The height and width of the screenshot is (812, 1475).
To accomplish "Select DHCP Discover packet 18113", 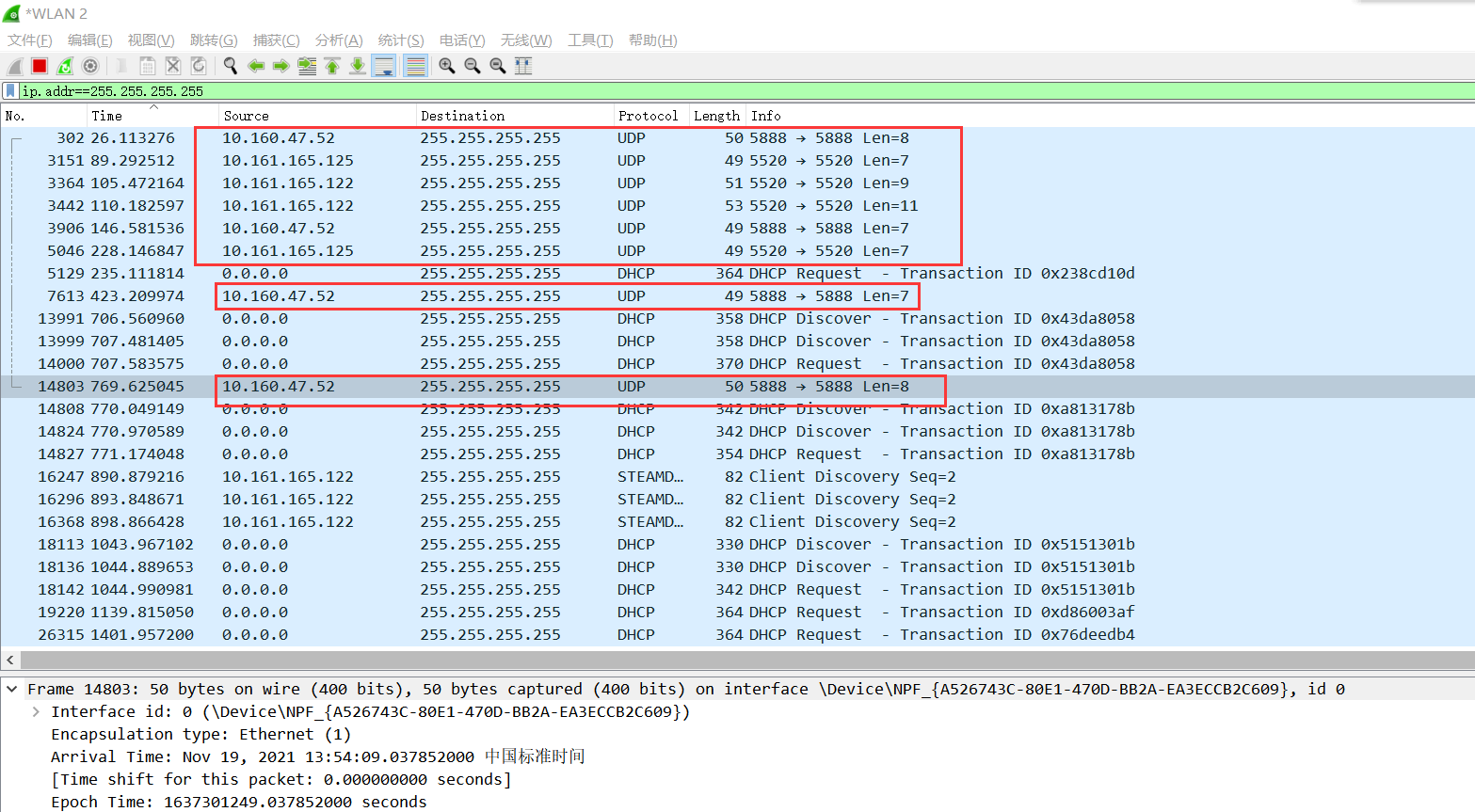I will coord(737,544).
